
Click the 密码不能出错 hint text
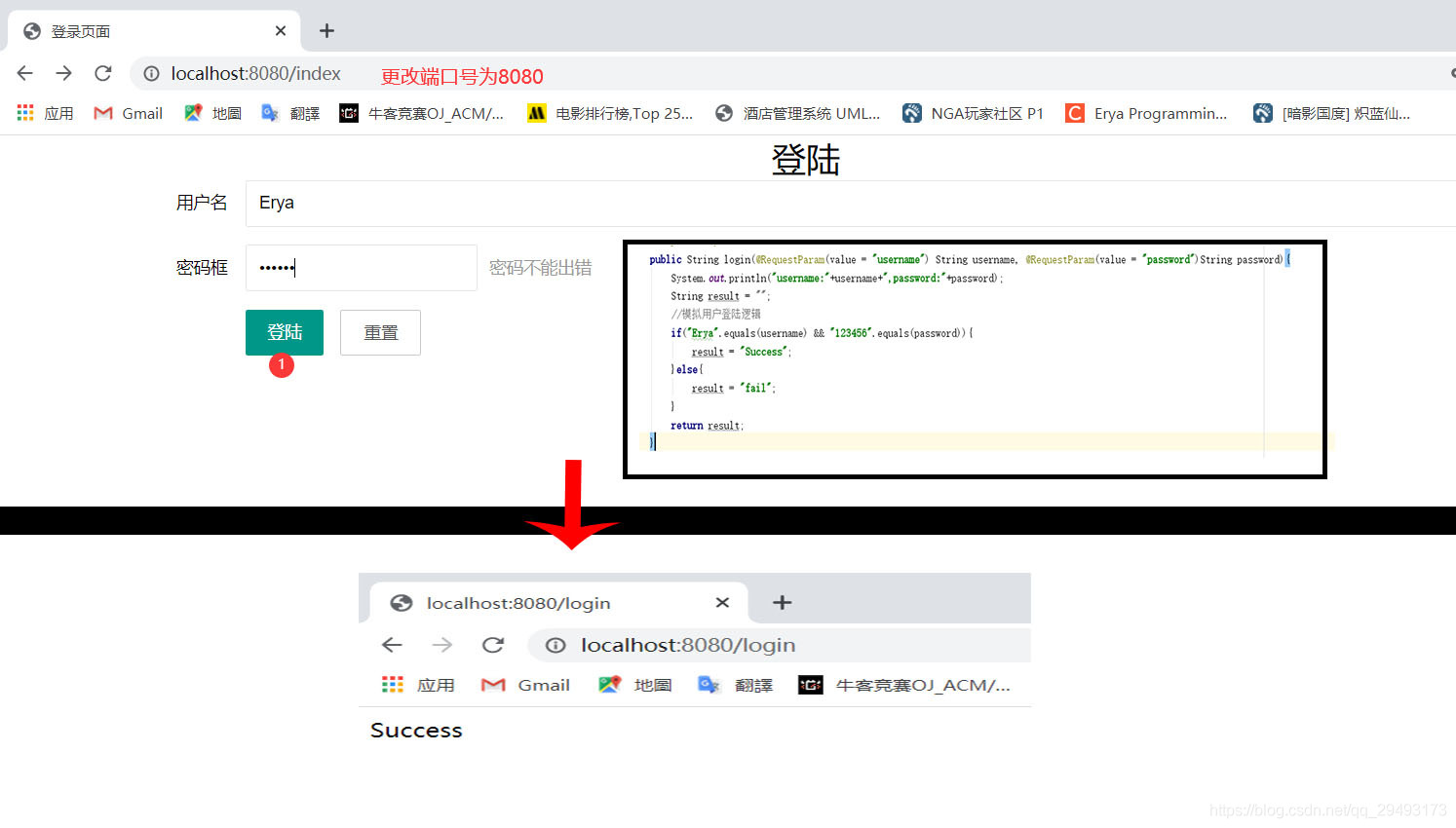click(x=540, y=268)
